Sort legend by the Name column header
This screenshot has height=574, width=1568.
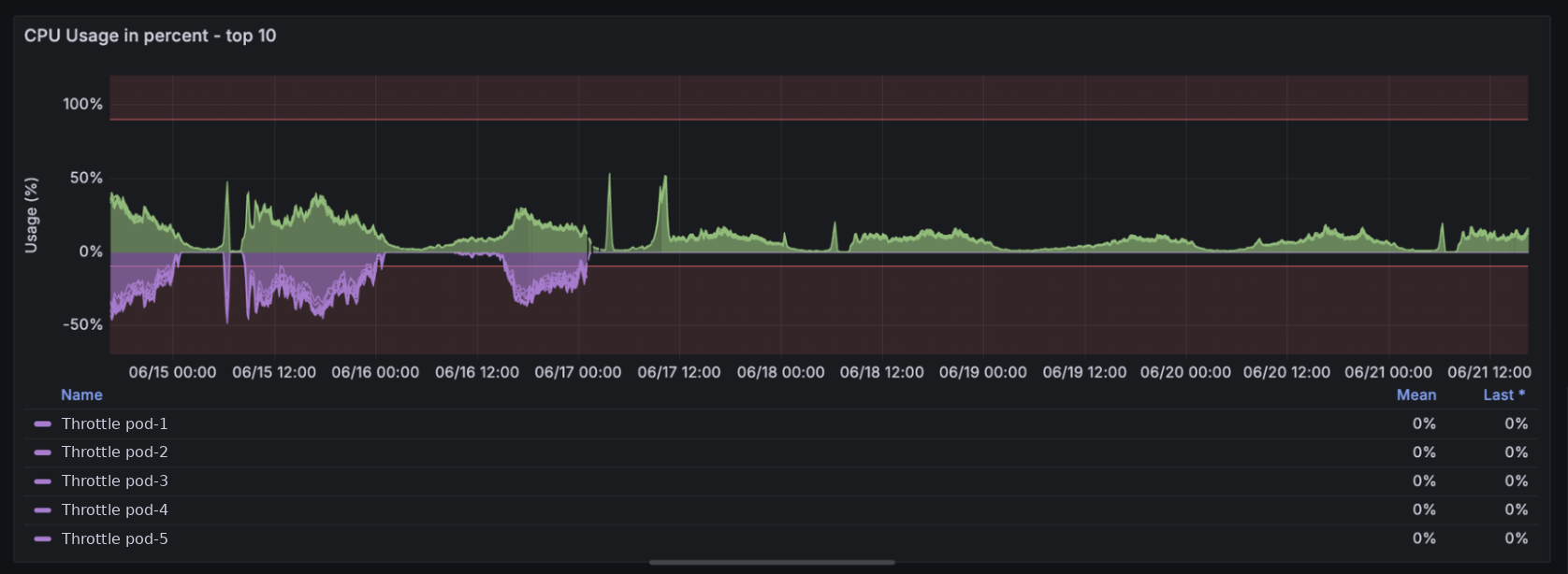81,395
